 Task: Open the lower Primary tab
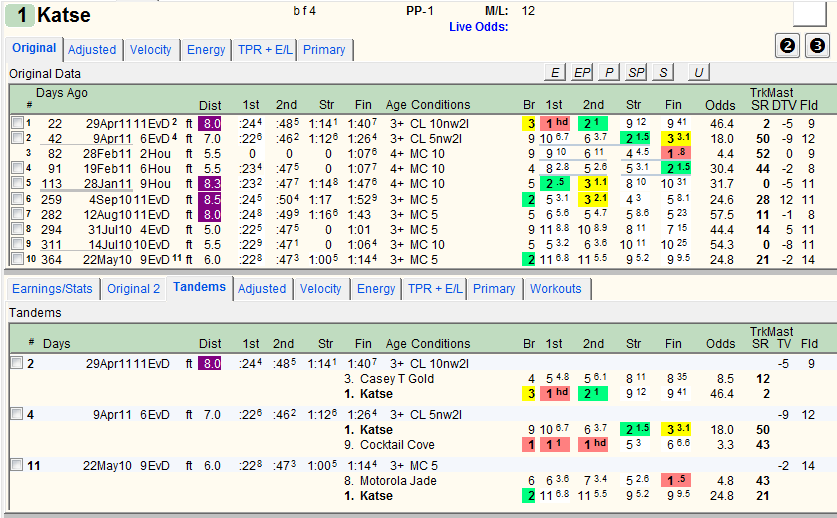pos(494,289)
